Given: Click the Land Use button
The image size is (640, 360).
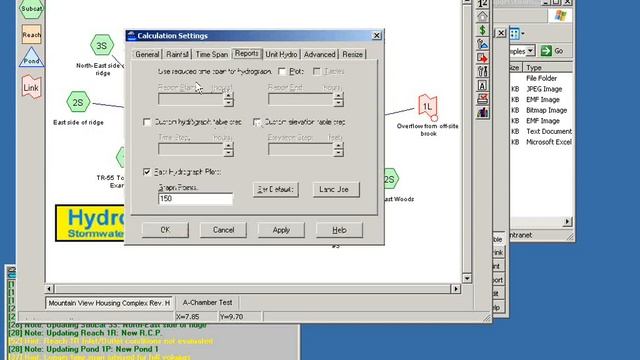Looking at the screenshot, I should (336, 189).
